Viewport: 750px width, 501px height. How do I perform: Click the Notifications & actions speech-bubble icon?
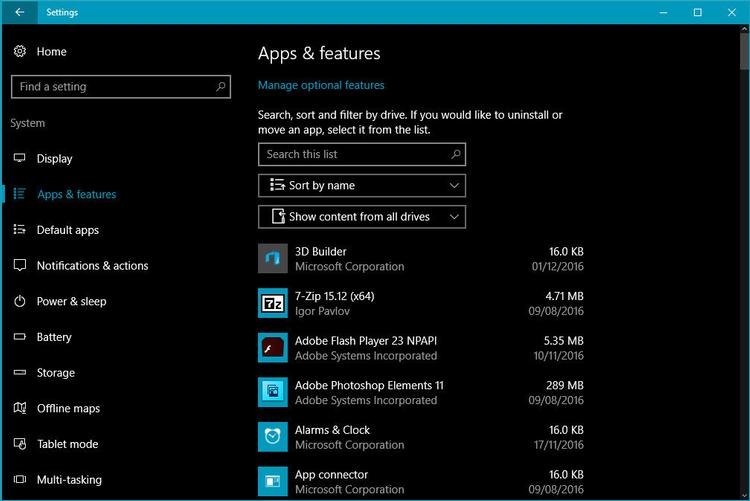pos(20,265)
